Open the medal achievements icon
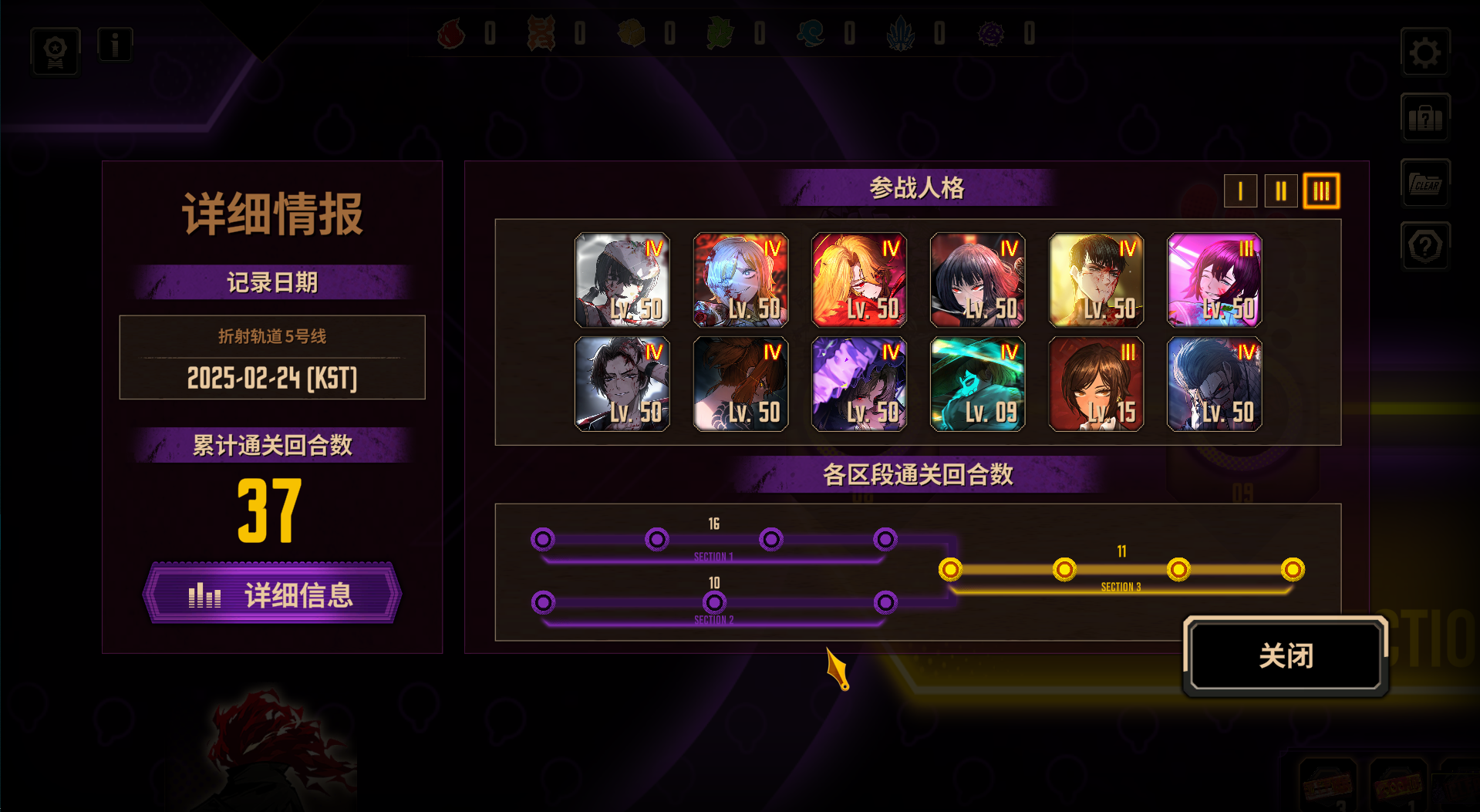Image resolution: width=1480 pixels, height=812 pixels. (x=56, y=52)
